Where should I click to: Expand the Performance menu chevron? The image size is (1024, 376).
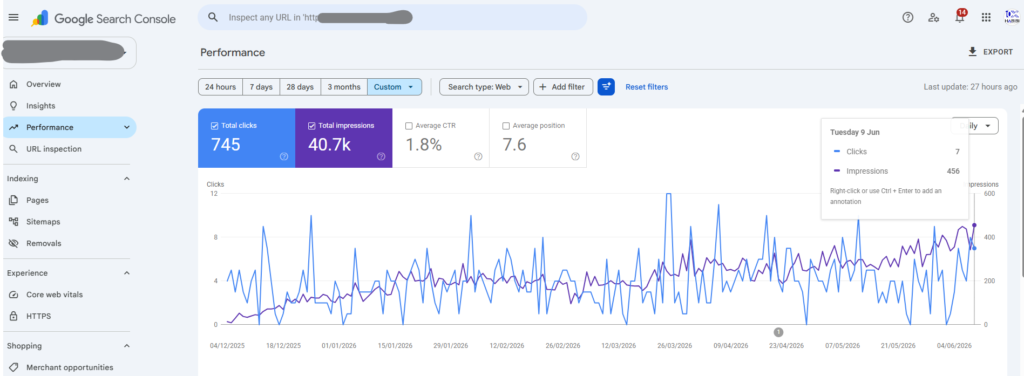click(127, 127)
